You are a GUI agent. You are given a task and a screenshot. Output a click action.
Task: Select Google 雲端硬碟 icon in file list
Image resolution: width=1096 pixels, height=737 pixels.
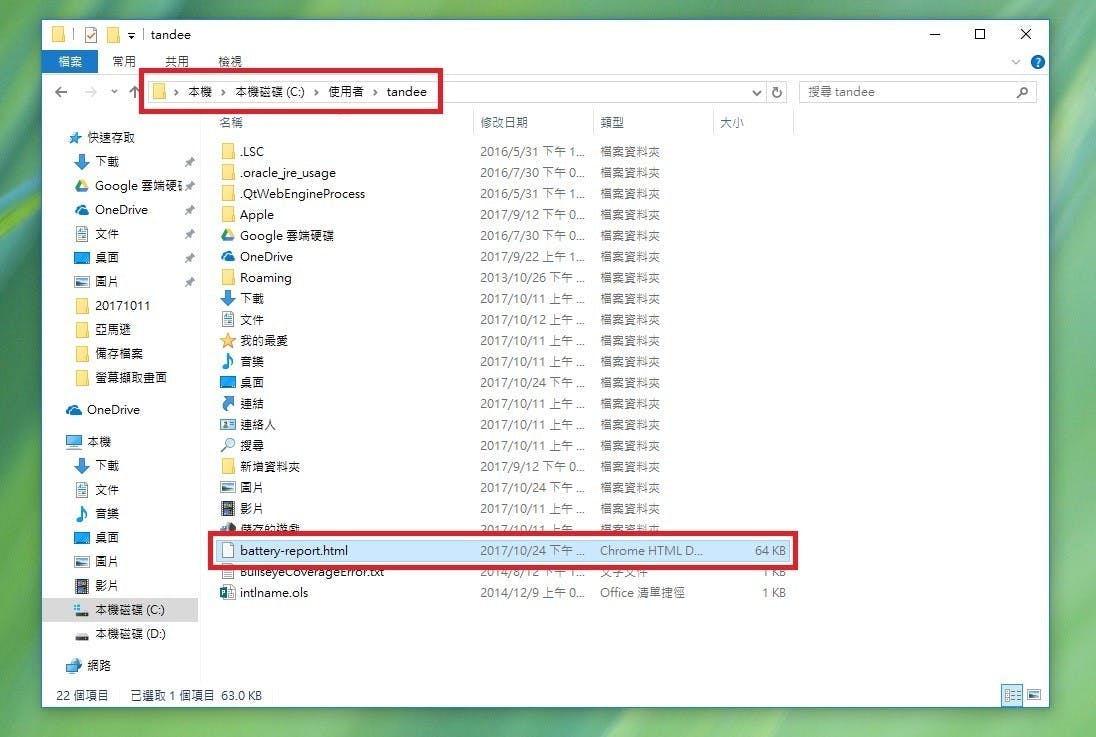click(x=228, y=235)
